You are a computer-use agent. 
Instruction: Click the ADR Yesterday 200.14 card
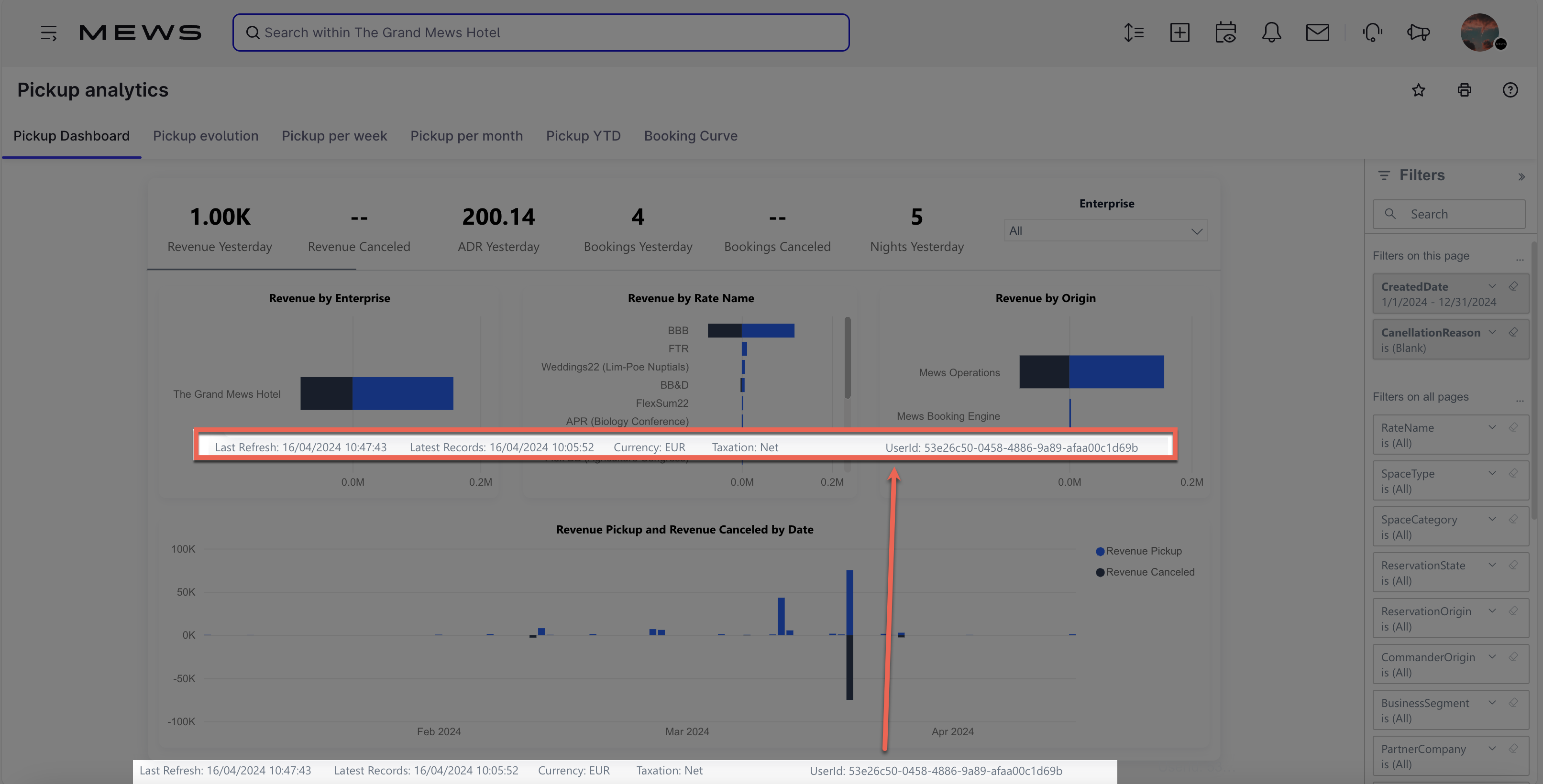(x=498, y=229)
